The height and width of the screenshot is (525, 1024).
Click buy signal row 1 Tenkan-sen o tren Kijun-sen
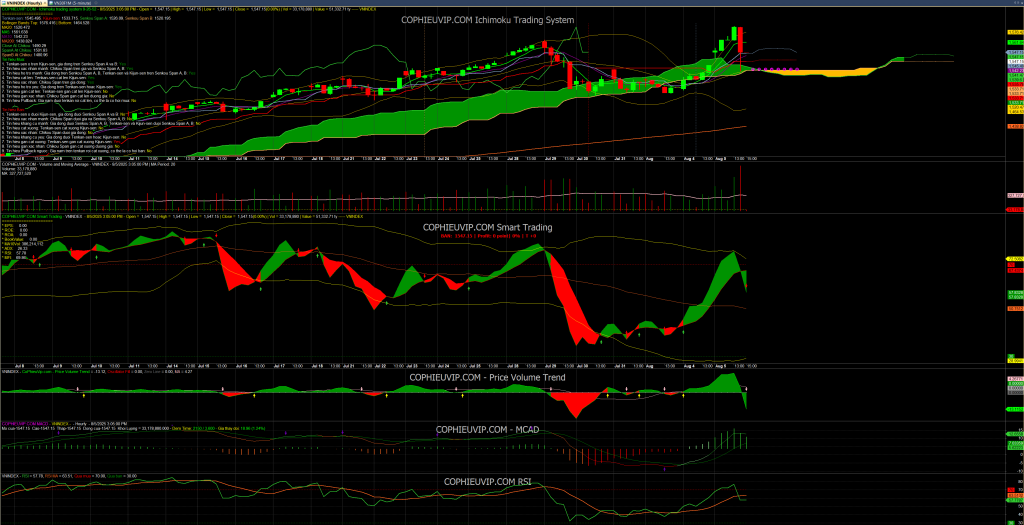tap(64, 64)
